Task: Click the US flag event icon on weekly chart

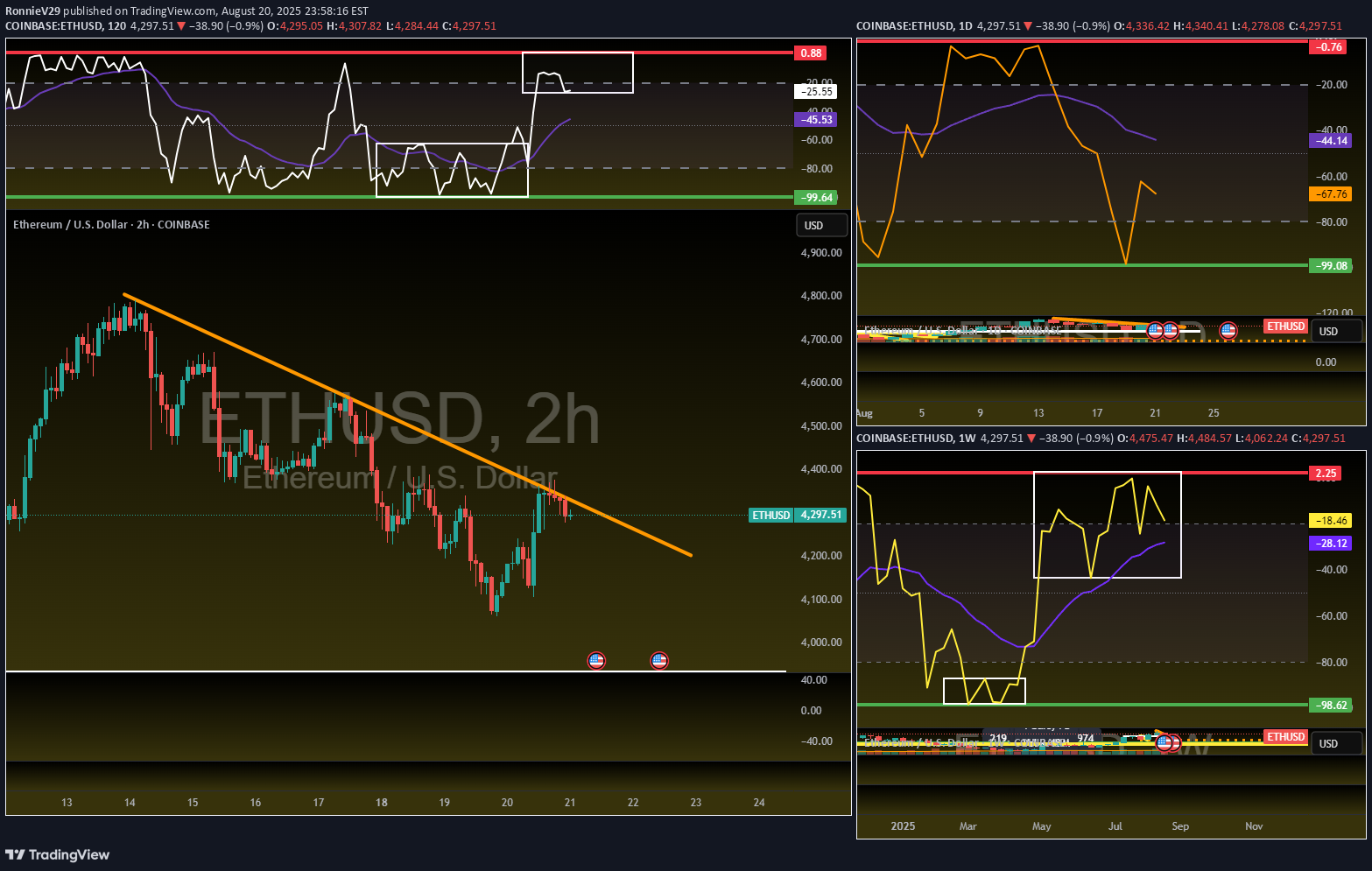Action: pyautogui.click(x=1164, y=743)
